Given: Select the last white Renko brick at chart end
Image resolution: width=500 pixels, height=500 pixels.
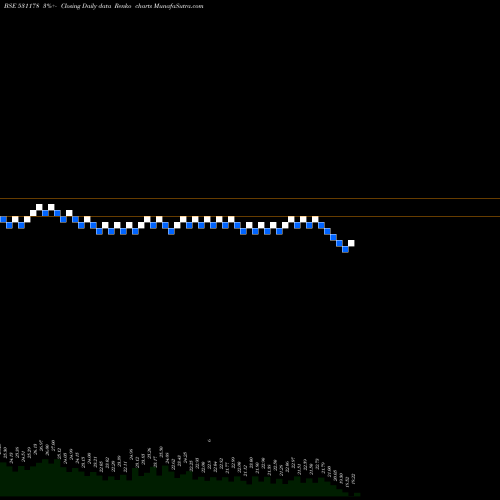Looking at the screenshot, I should [x=351, y=243].
